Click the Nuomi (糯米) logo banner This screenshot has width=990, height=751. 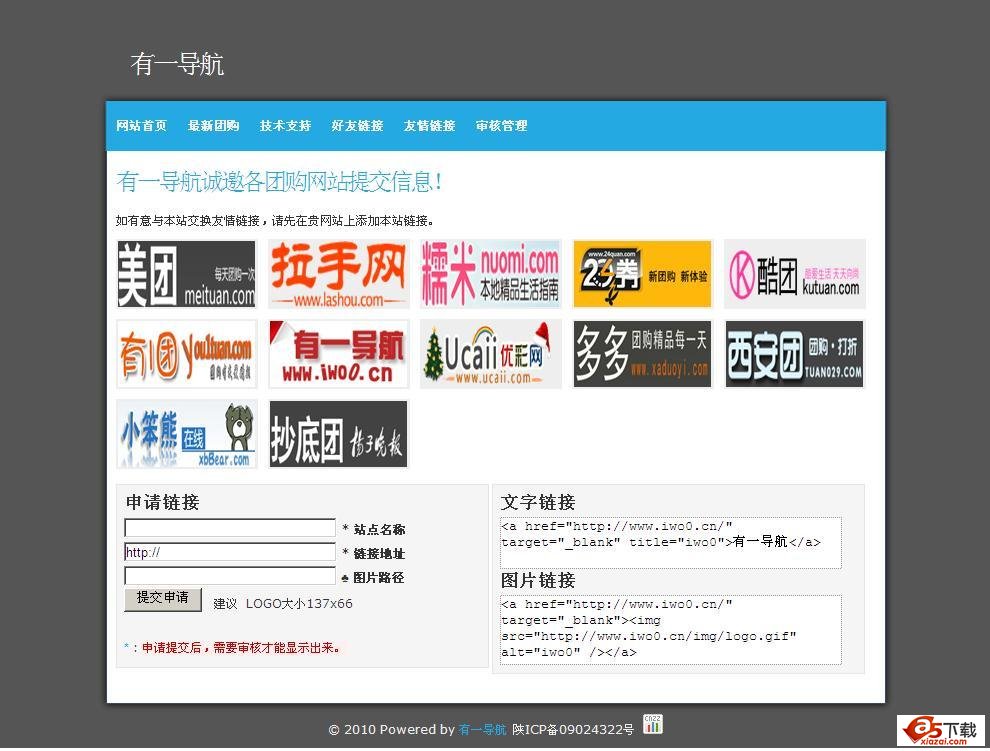pyautogui.click(x=491, y=274)
